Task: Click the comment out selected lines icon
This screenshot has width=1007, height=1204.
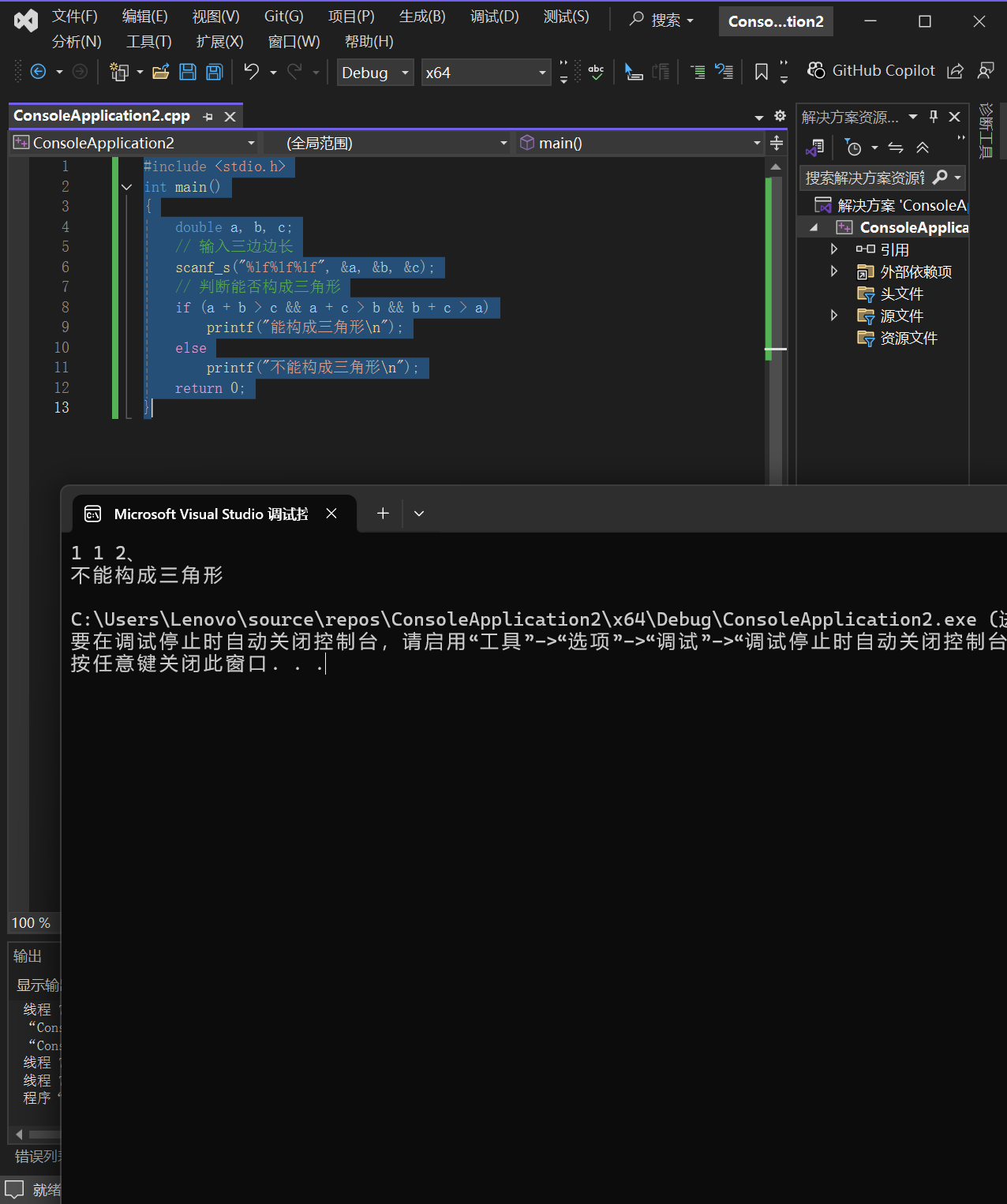Action: tap(698, 72)
